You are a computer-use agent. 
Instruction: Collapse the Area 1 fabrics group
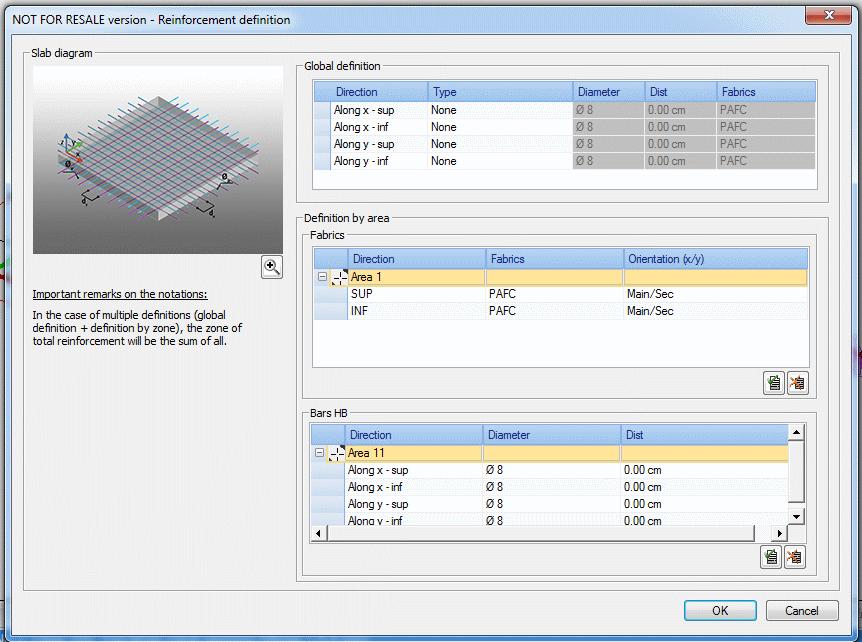[323, 277]
